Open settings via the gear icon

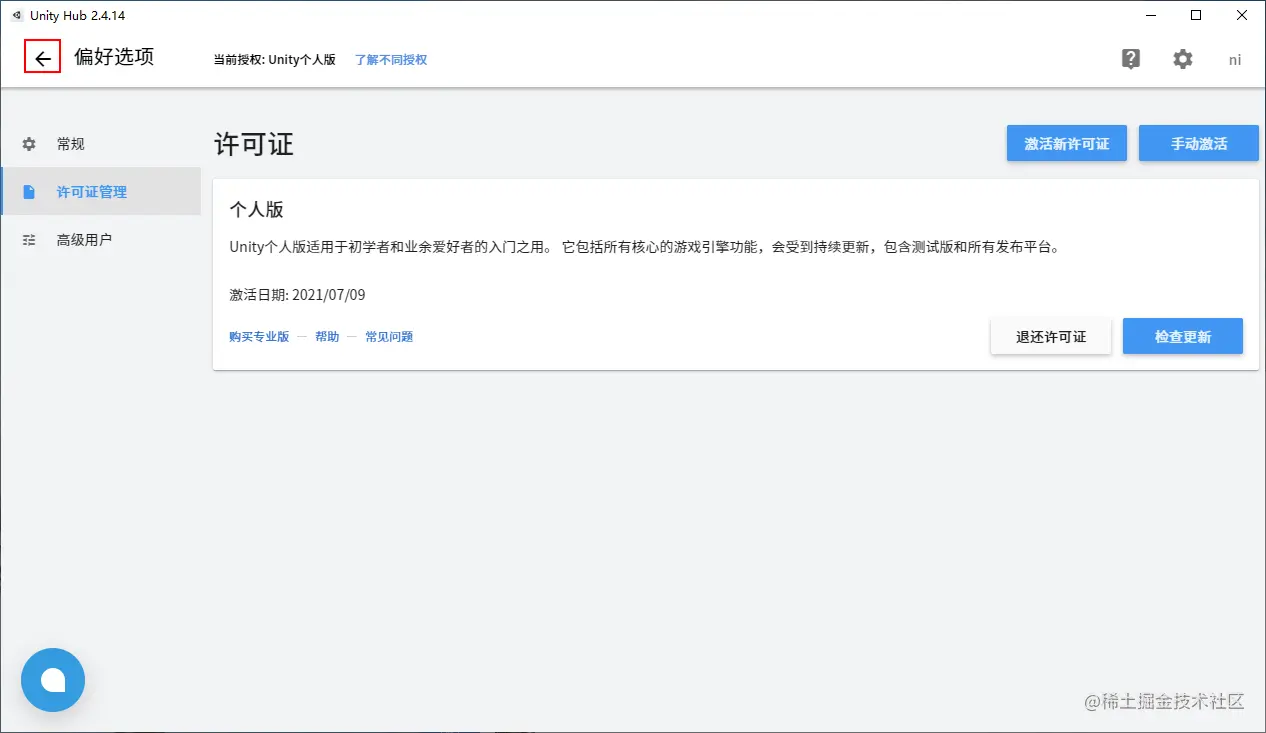pyautogui.click(x=1183, y=59)
